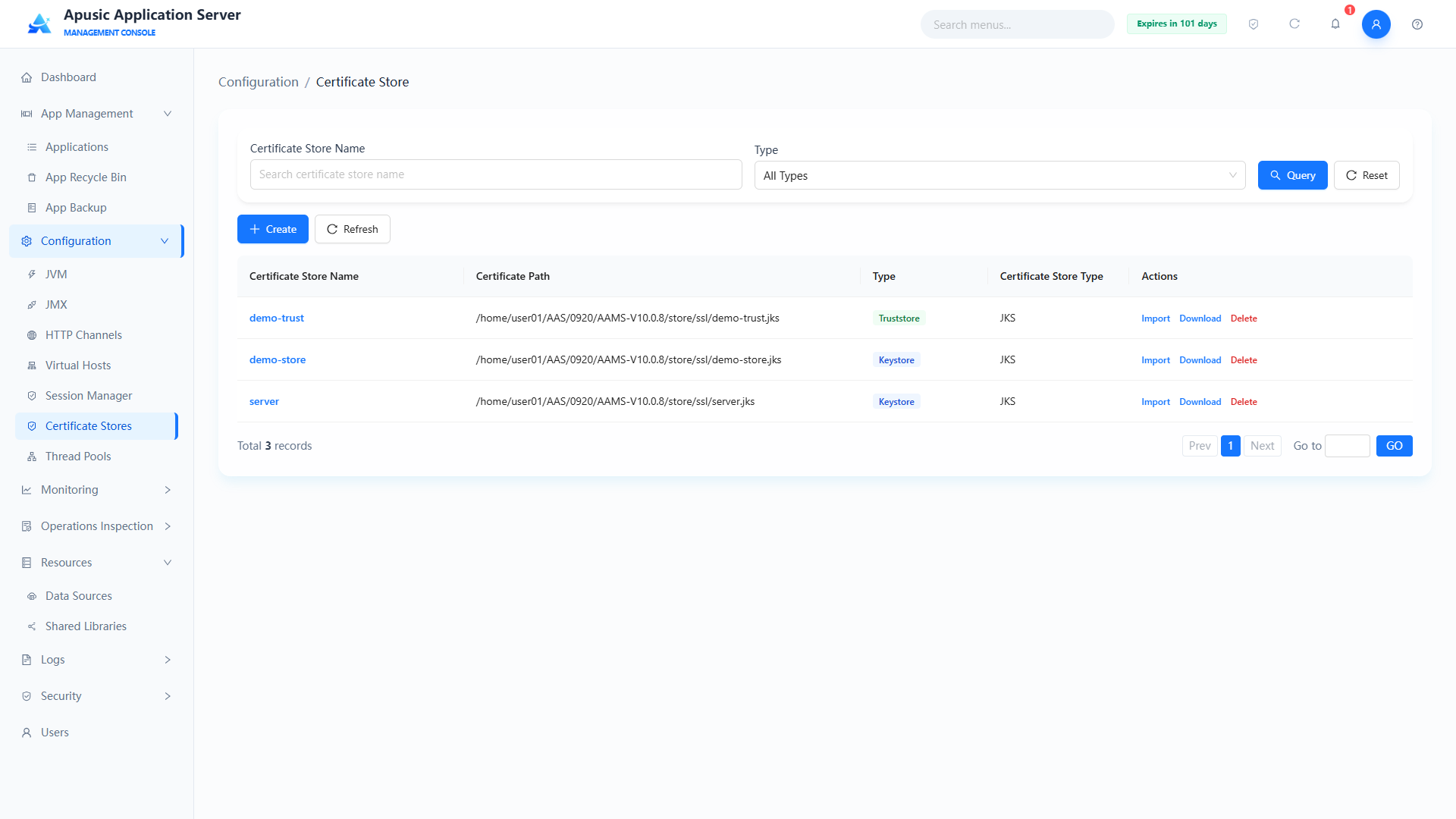Expand Operations Inspection section
1456x819 pixels.
pos(97,526)
